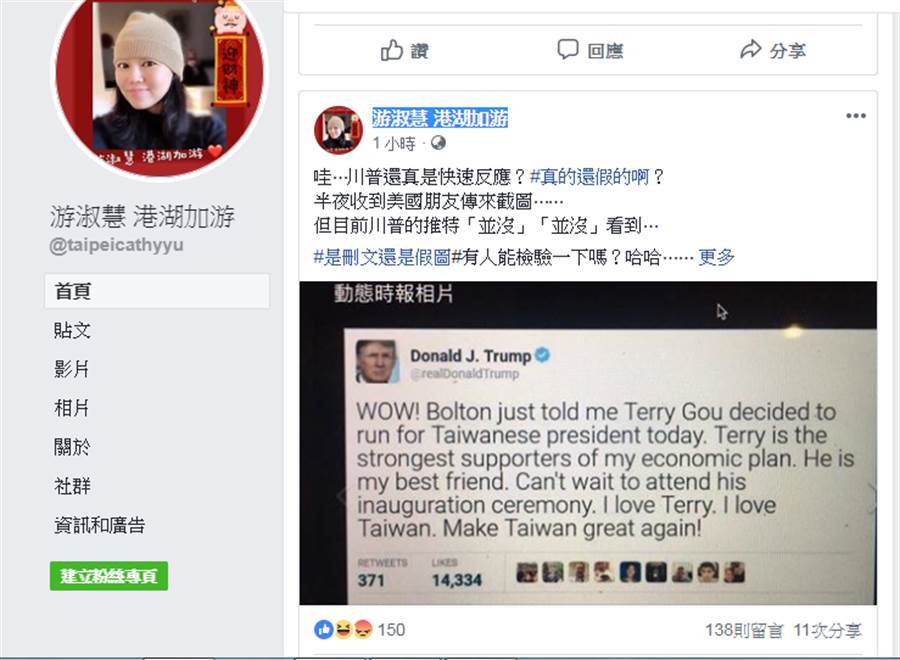Click the thumbs-up 讚 icon
Screen dimensions: 900x660
tap(392, 51)
